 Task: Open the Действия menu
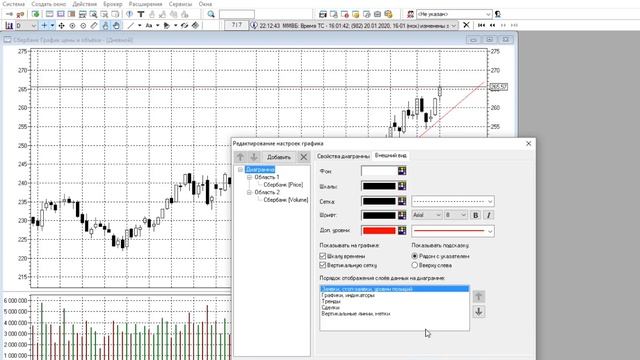click(x=84, y=4)
